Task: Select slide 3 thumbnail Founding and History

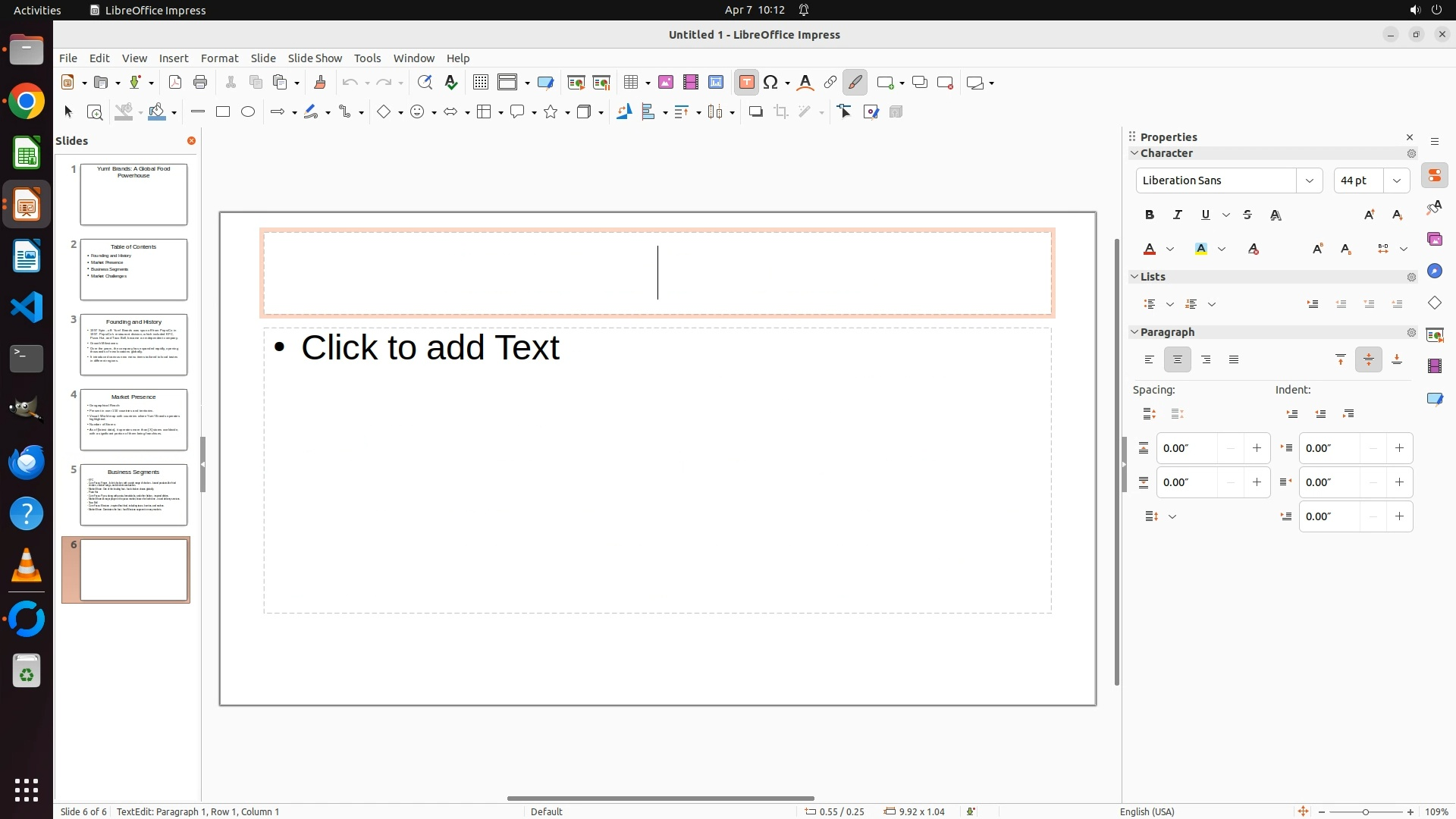Action: tap(133, 345)
